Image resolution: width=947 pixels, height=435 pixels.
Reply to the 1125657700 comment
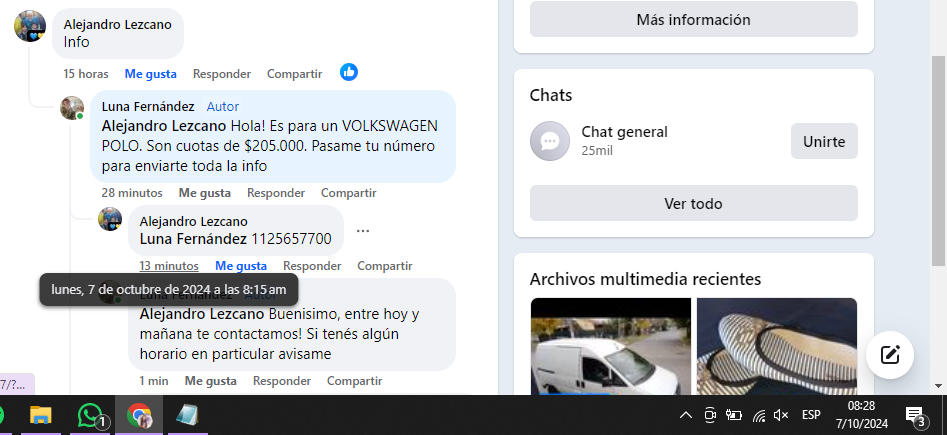312,266
